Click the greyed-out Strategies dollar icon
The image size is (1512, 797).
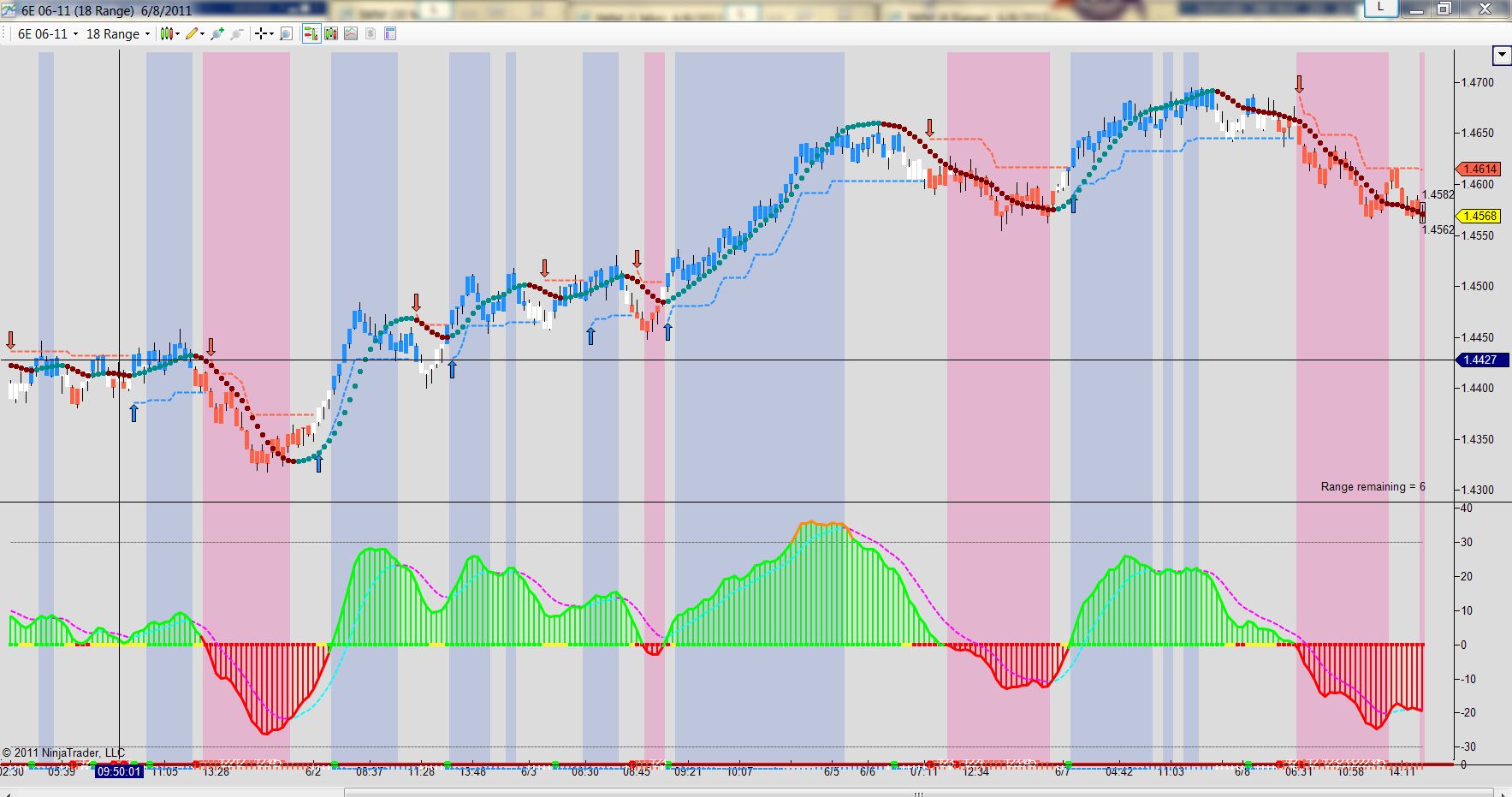tap(371, 34)
